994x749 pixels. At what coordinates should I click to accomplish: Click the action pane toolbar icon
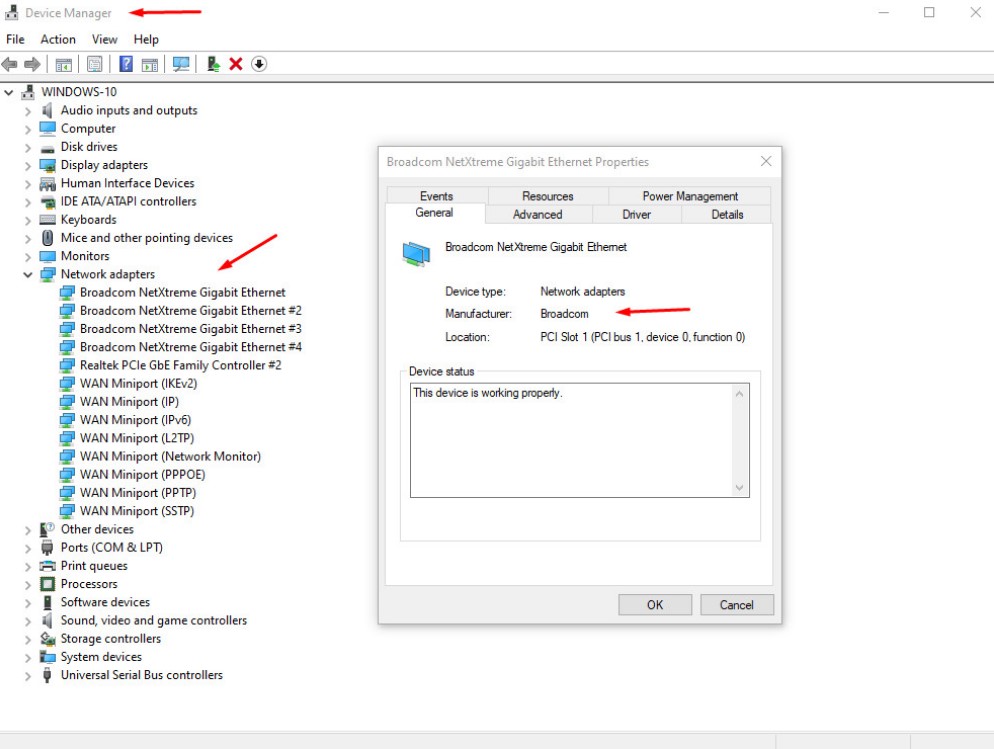[150, 64]
